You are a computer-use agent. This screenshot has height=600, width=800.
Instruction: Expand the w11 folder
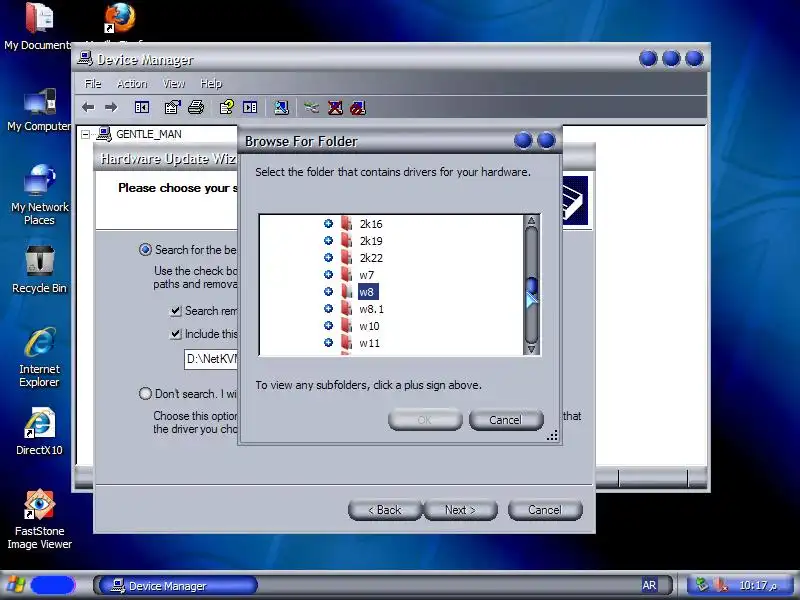[328, 342]
